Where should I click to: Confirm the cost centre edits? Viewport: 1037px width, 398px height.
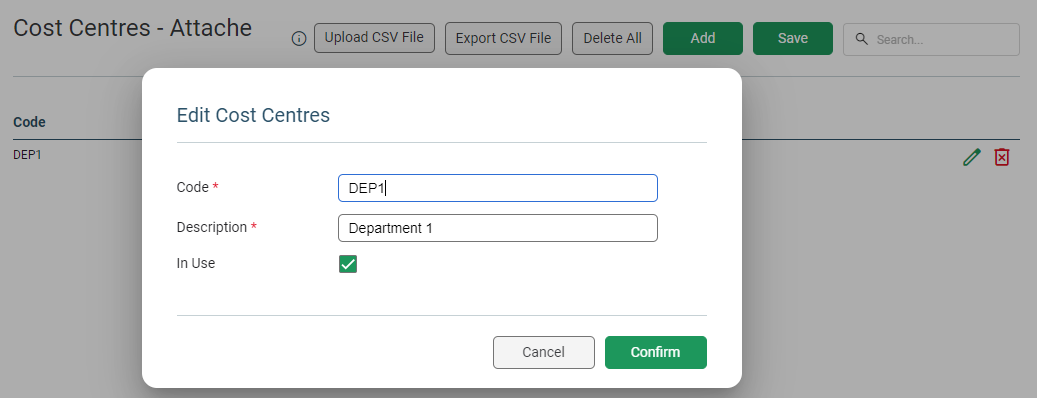click(x=655, y=352)
